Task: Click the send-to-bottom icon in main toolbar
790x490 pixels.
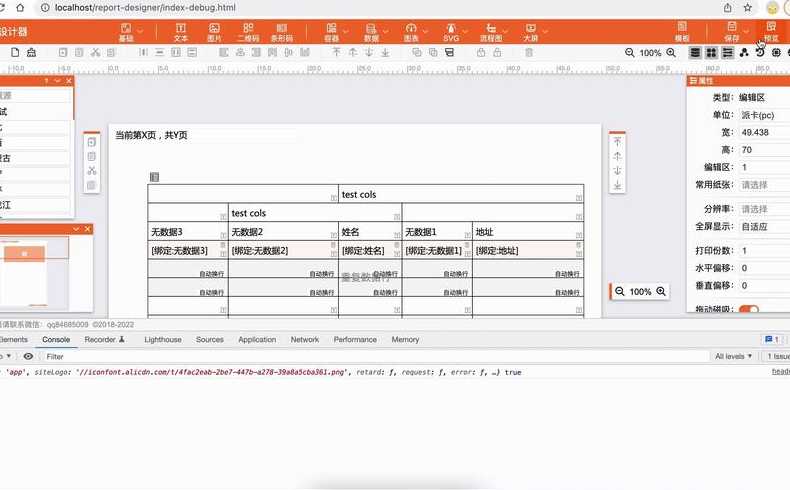Action: click(x=385, y=52)
